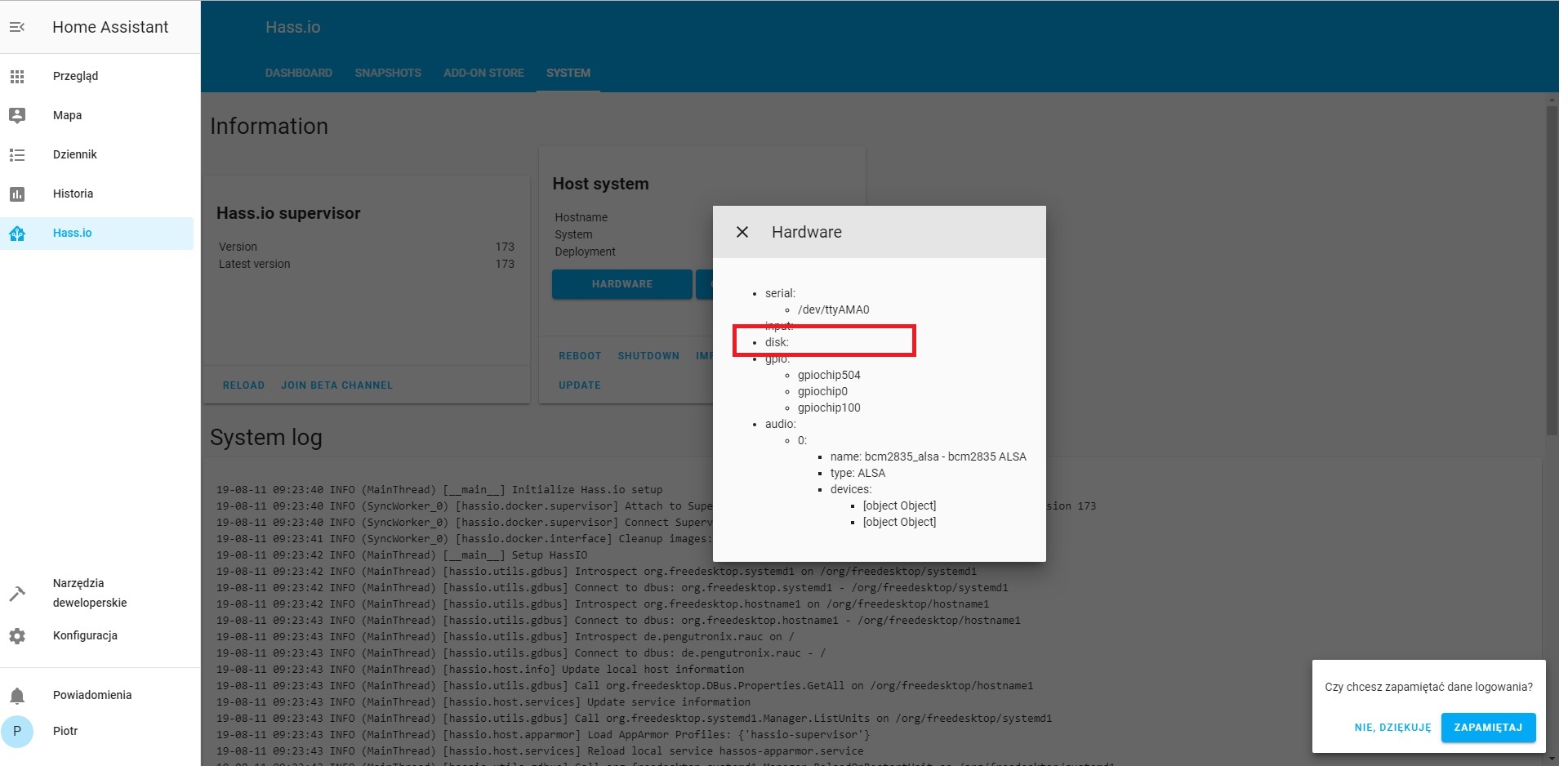Click NIE, DZIĘKUJĘ in login prompt
Screen dimensions: 1568x766
pos(1392,728)
